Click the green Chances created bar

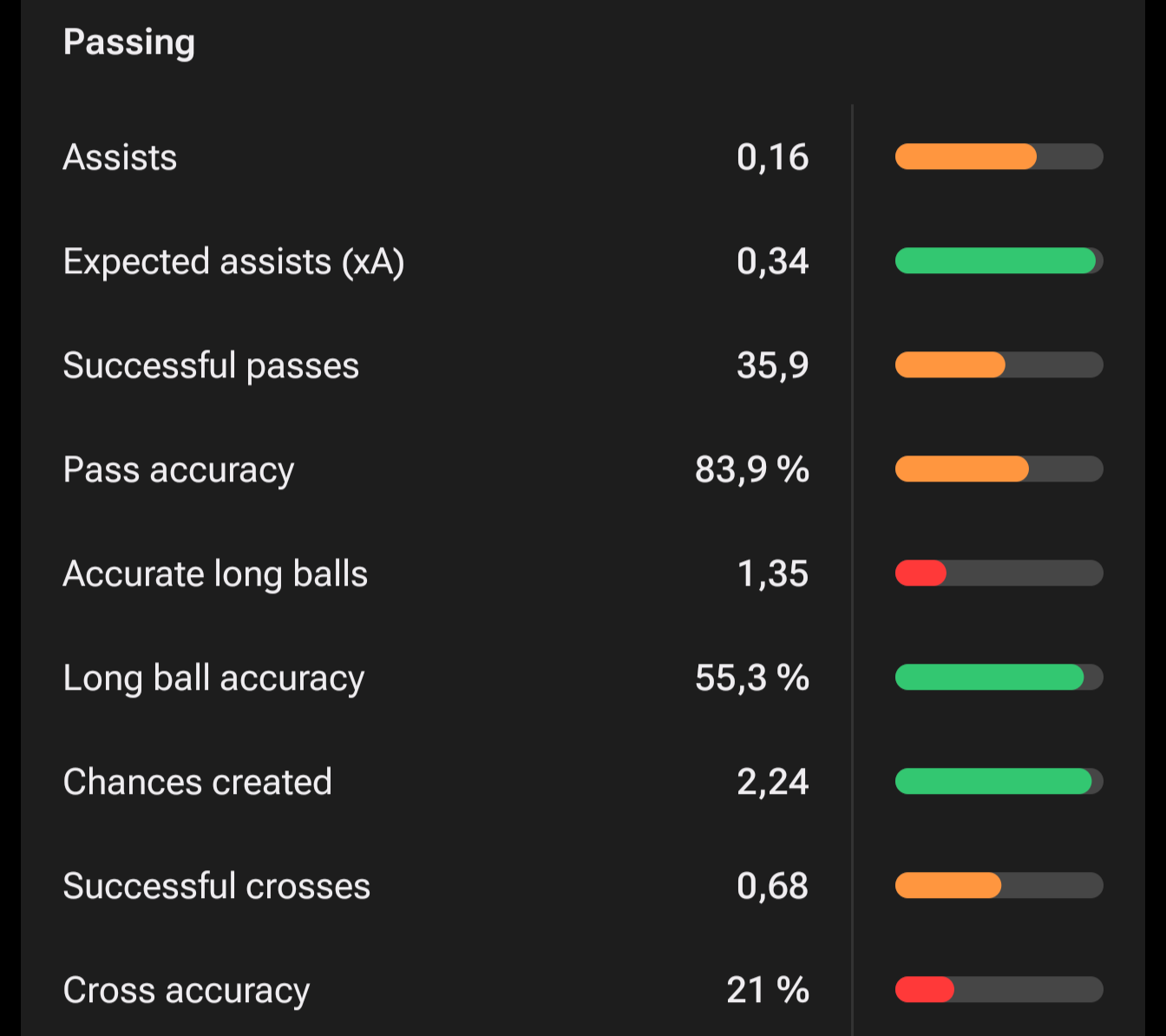point(993,782)
